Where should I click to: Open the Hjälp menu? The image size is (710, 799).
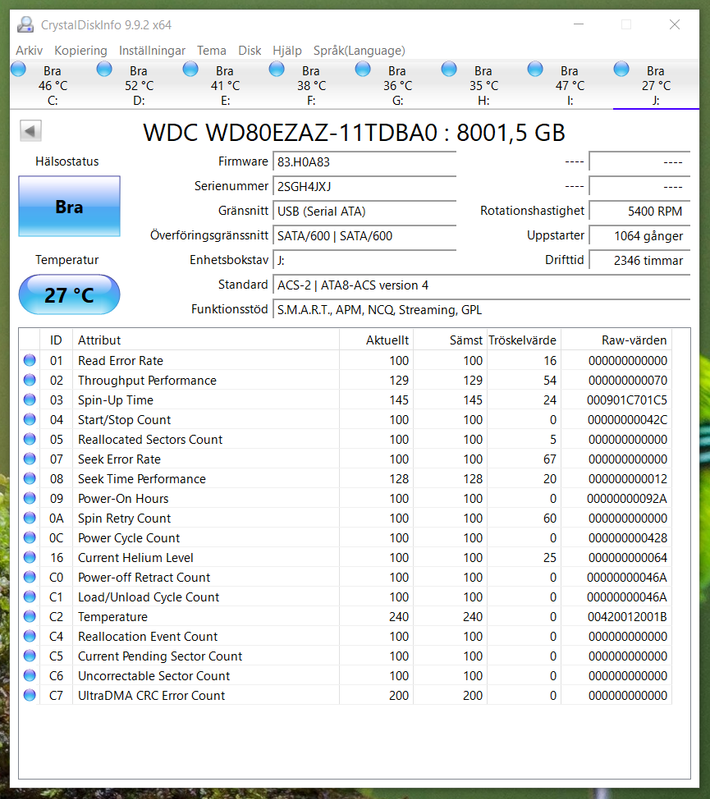click(x=287, y=50)
